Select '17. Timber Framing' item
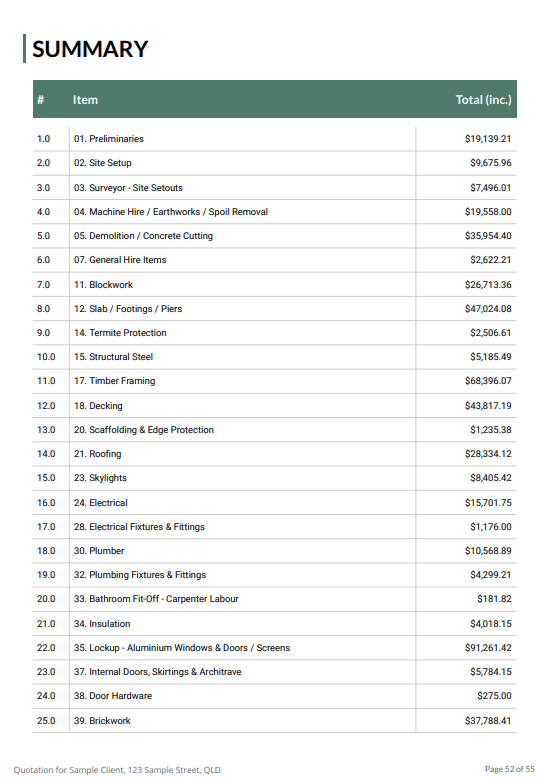 click(115, 381)
